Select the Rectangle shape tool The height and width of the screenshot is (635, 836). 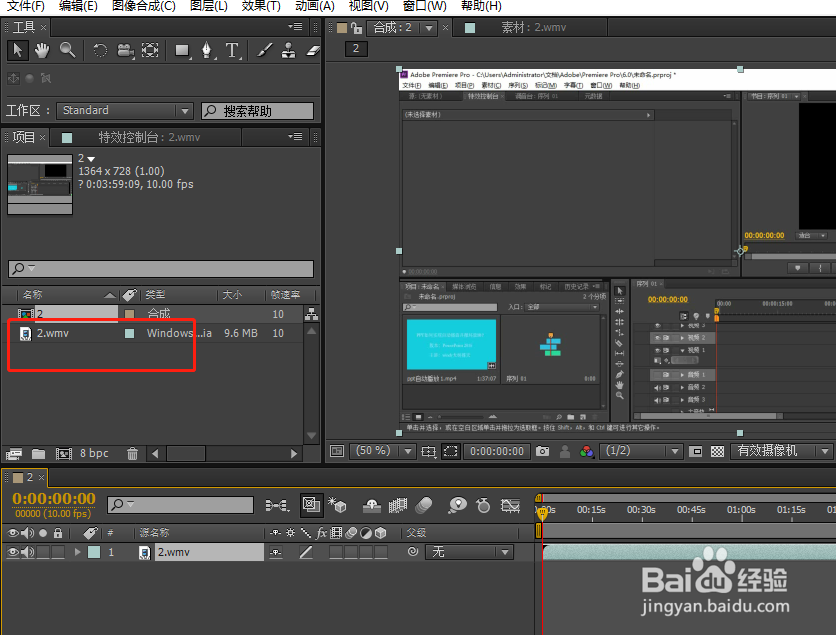click(x=182, y=51)
